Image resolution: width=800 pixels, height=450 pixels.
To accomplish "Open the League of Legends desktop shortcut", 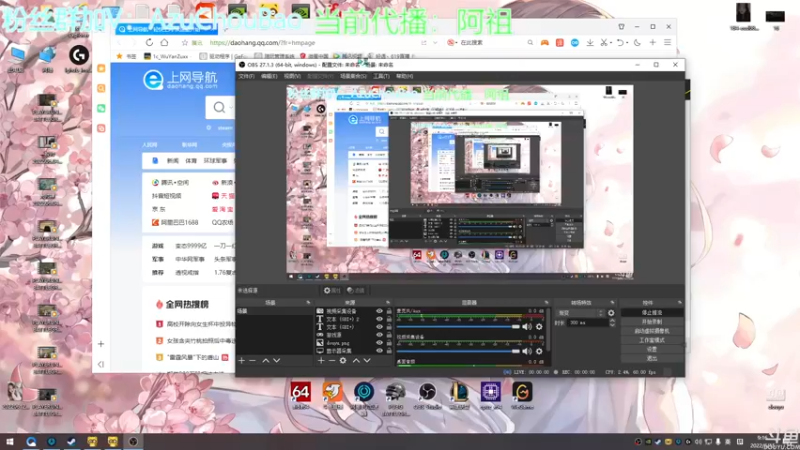I will click(x=459, y=395).
